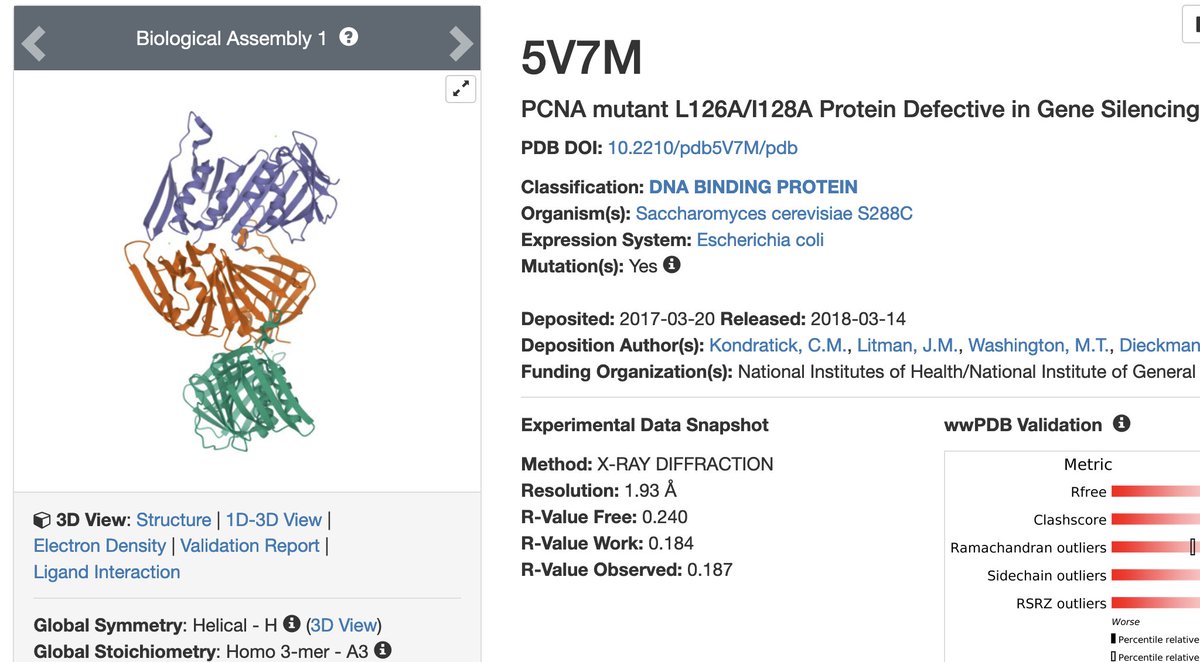1200x662 pixels.
Task: Show info icon next to Mutation(s)
Action: [672, 265]
